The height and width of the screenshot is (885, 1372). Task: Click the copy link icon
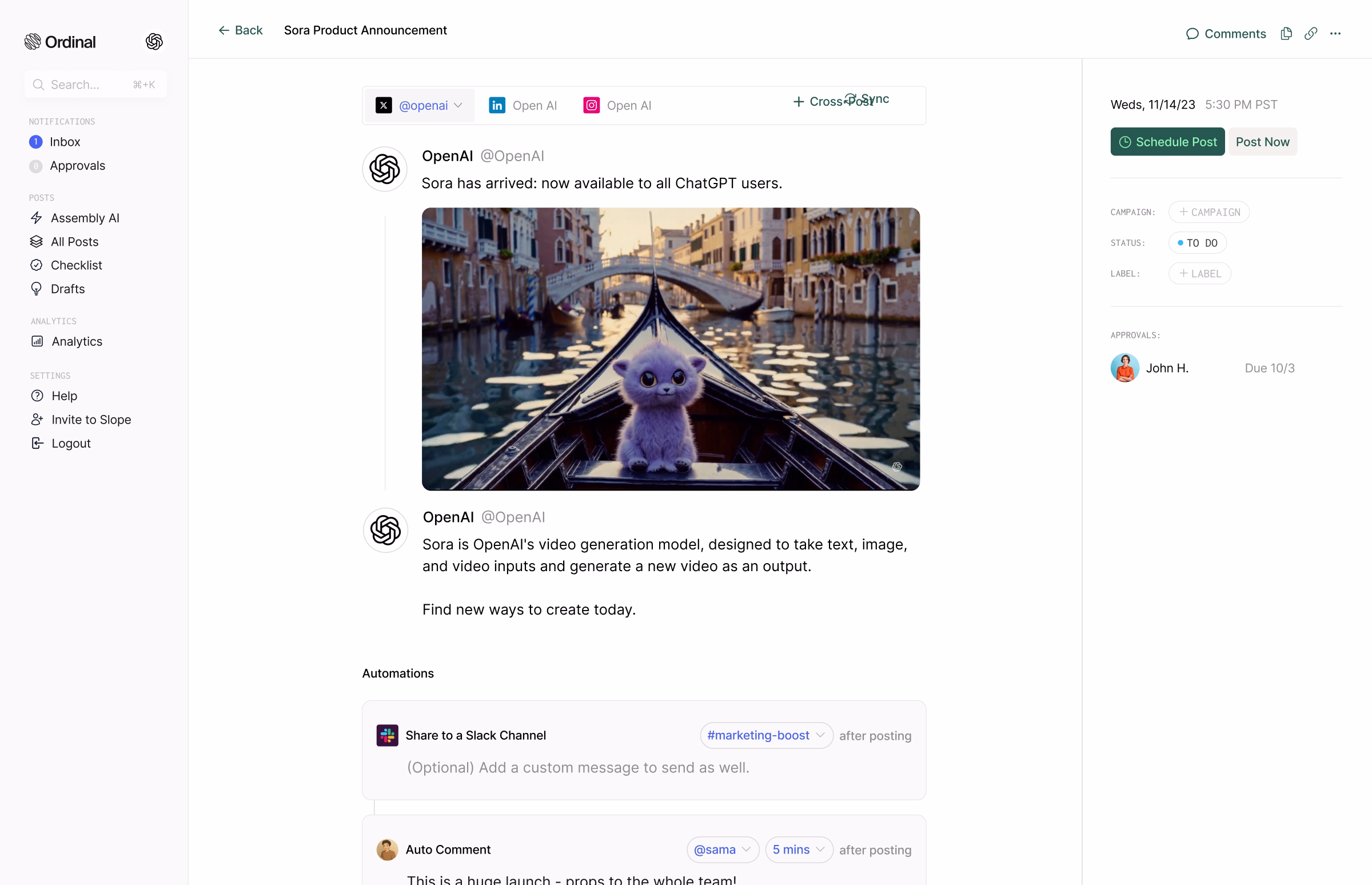[1310, 34]
